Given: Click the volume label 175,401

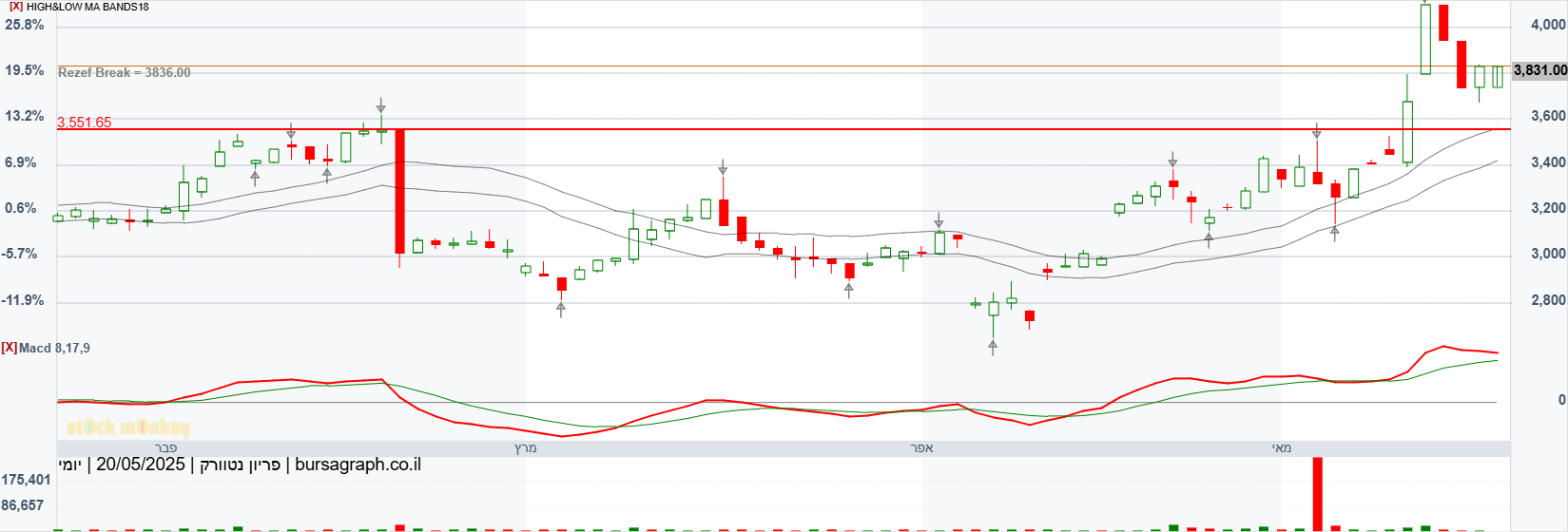Looking at the screenshot, I should pyautogui.click(x=26, y=480).
